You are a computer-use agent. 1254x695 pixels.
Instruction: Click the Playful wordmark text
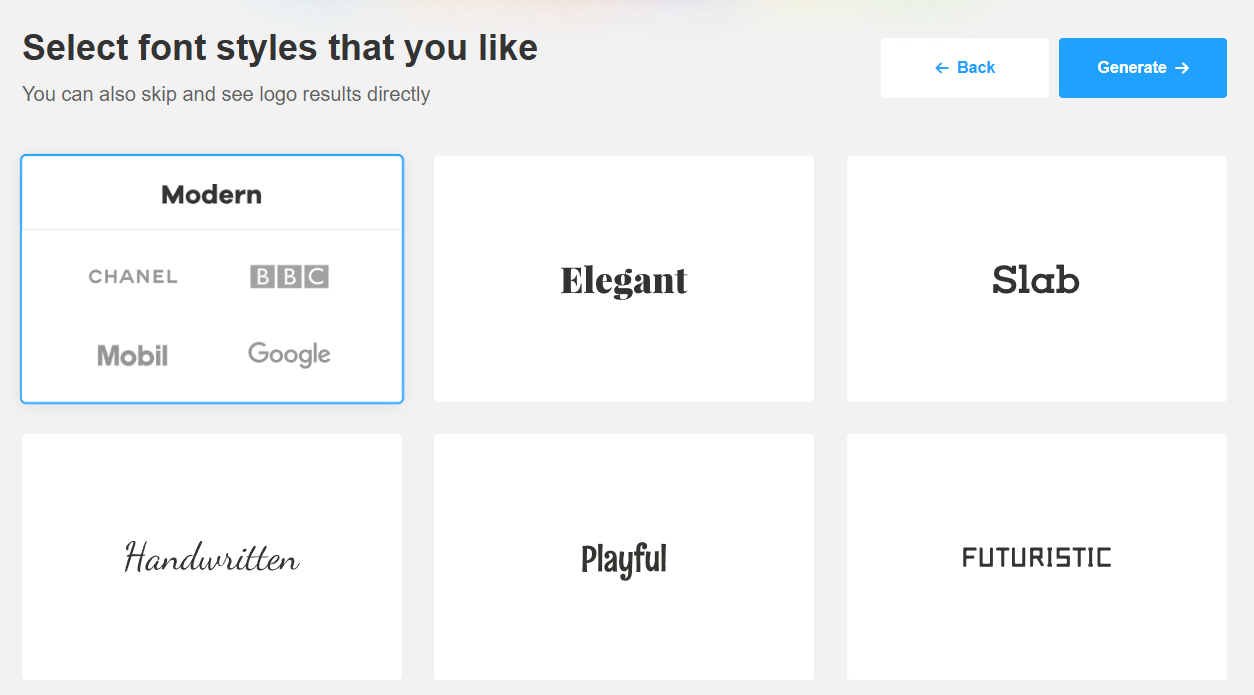click(x=624, y=560)
